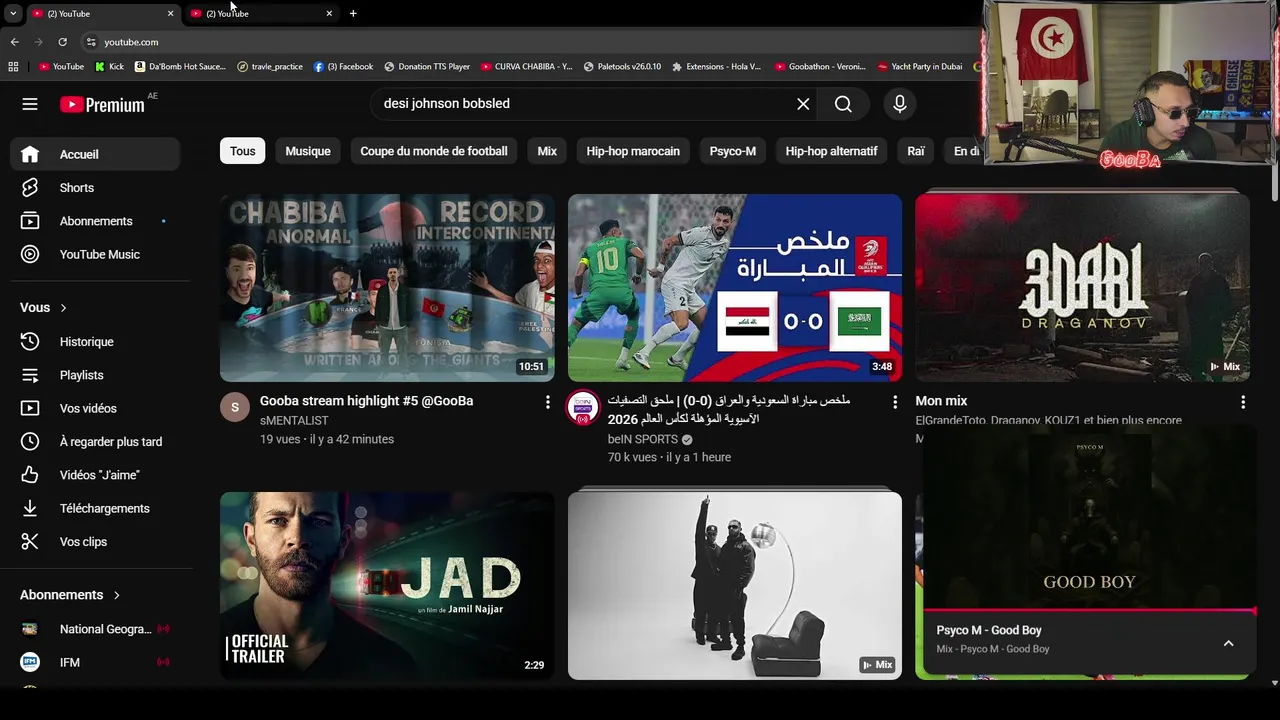Viewport: 1280px width, 720px height.
Task: Close the first YouTube browser tab
Action: pos(170,13)
